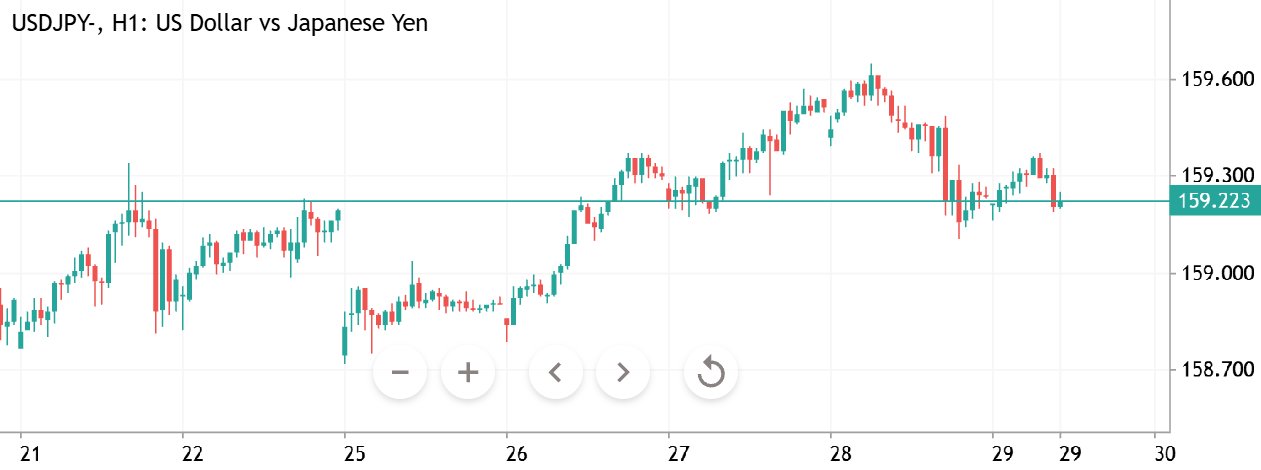Click date label 28 on time axis
The image size is (1261, 470).
[x=840, y=454]
